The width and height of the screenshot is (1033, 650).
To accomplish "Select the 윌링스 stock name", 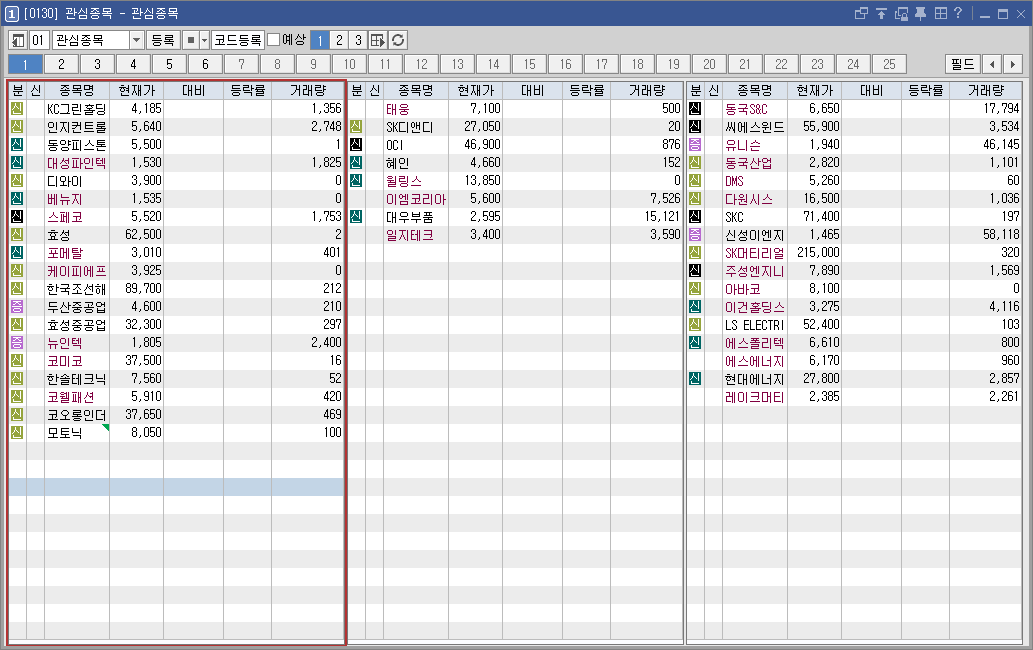I will [403, 181].
